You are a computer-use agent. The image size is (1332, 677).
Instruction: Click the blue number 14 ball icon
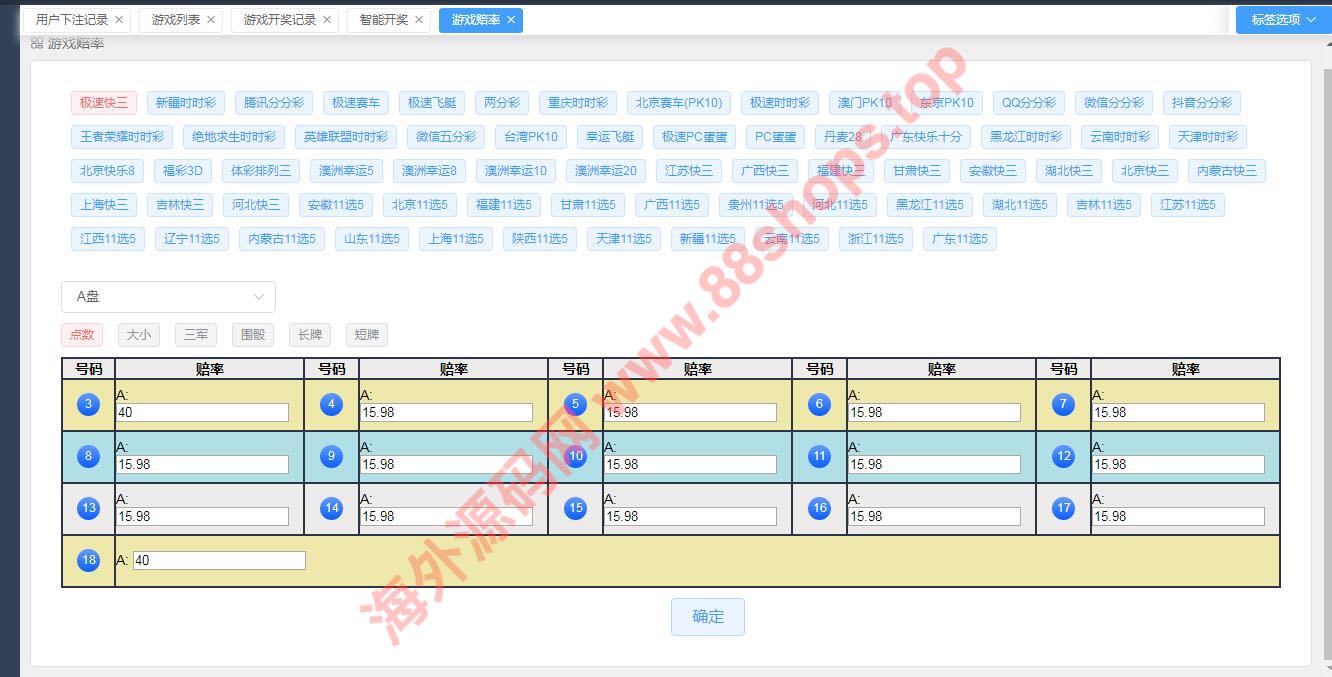click(332, 508)
